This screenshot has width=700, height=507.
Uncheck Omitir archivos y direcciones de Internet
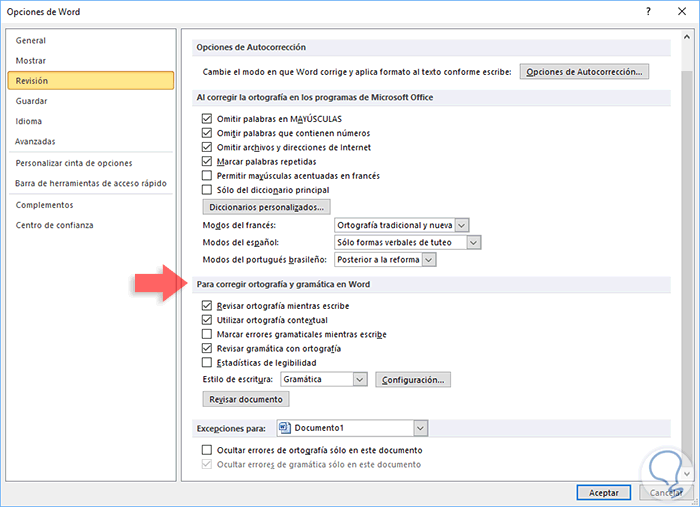click(207, 147)
